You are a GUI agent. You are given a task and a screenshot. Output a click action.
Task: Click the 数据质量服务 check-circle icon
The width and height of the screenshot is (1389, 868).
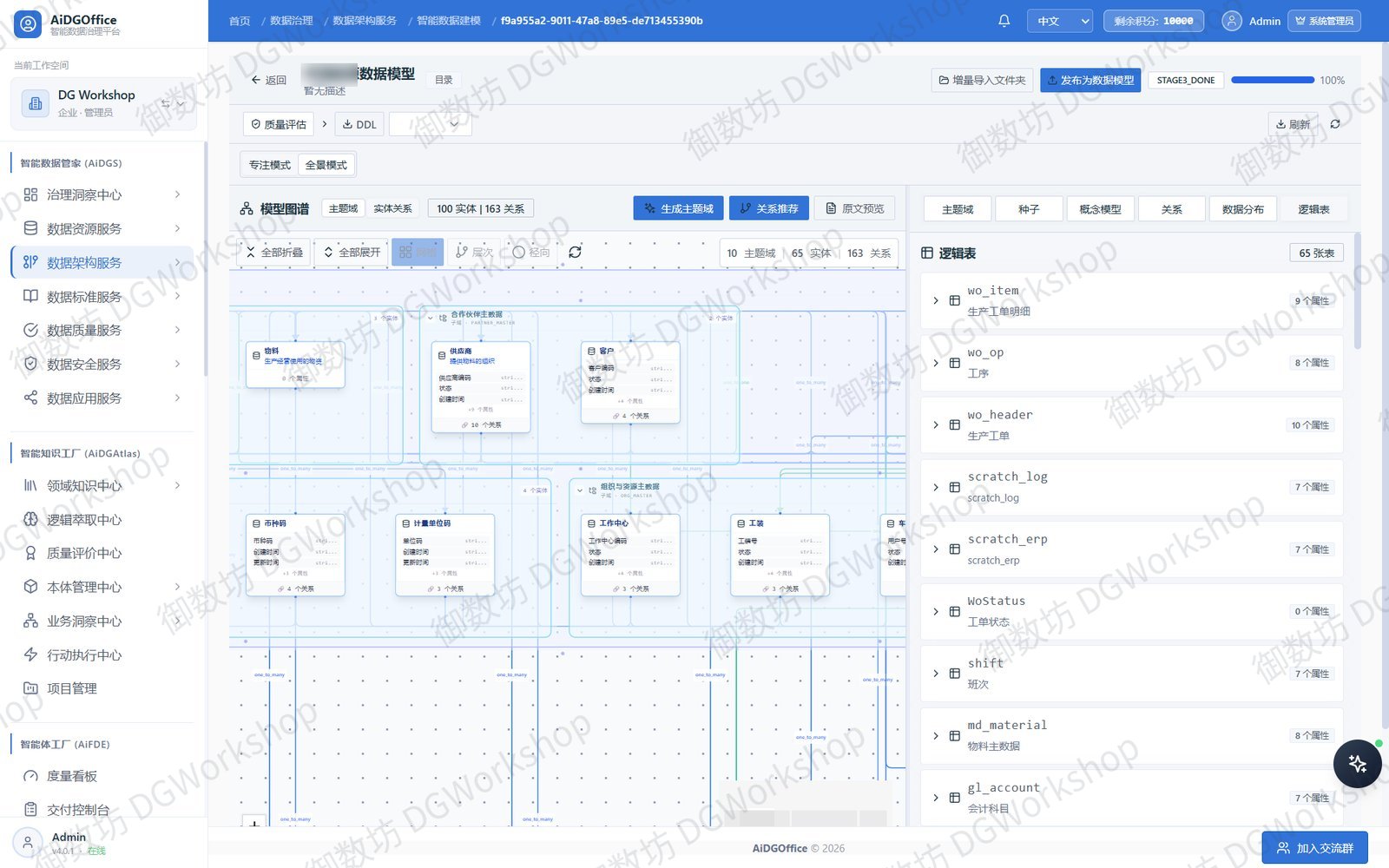click(30, 330)
